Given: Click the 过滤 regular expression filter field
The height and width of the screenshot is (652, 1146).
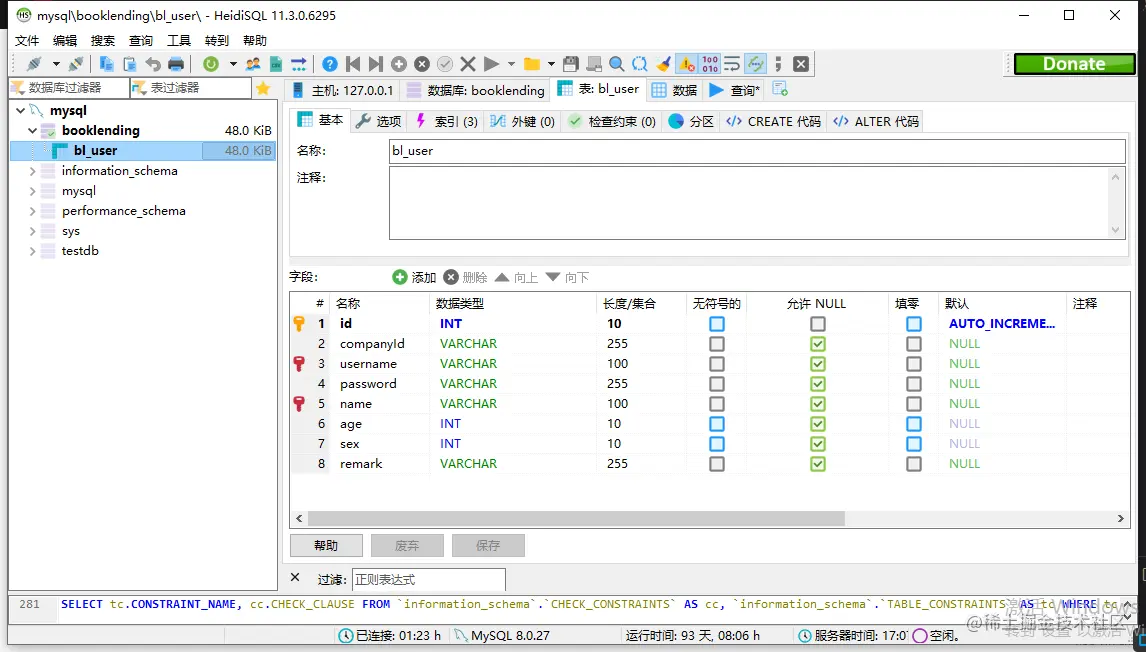Looking at the screenshot, I should [x=429, y=580].
